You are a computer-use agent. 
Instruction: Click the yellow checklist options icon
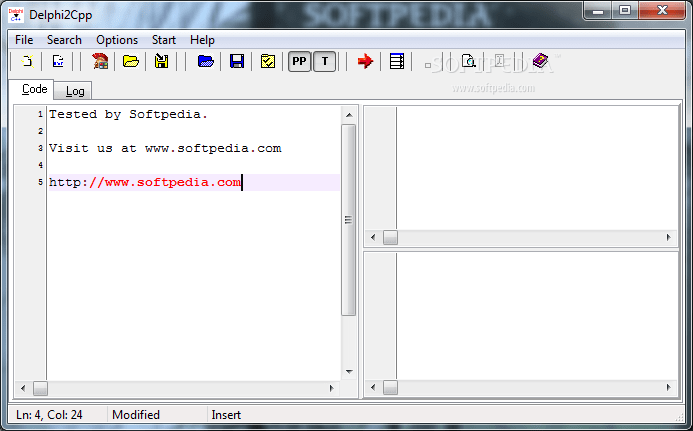(268, 61)
